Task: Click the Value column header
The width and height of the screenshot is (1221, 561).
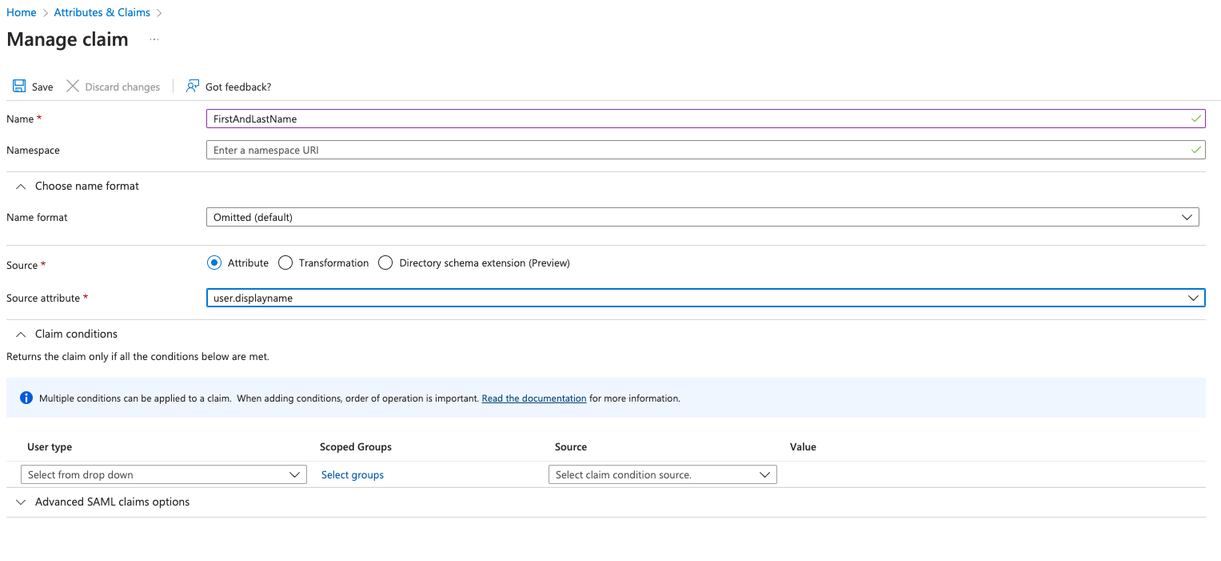Action: (x=803, y=447)
